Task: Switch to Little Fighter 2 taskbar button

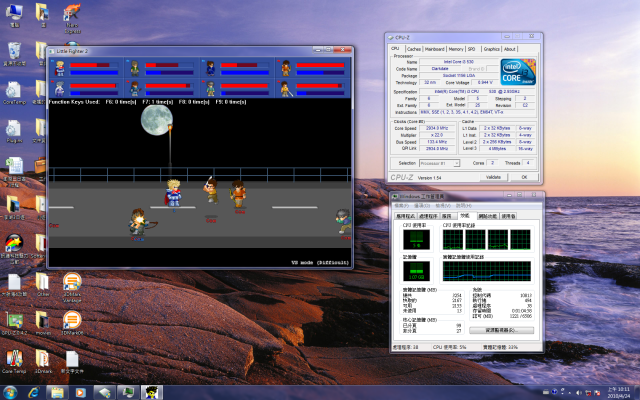Action: 152,393
